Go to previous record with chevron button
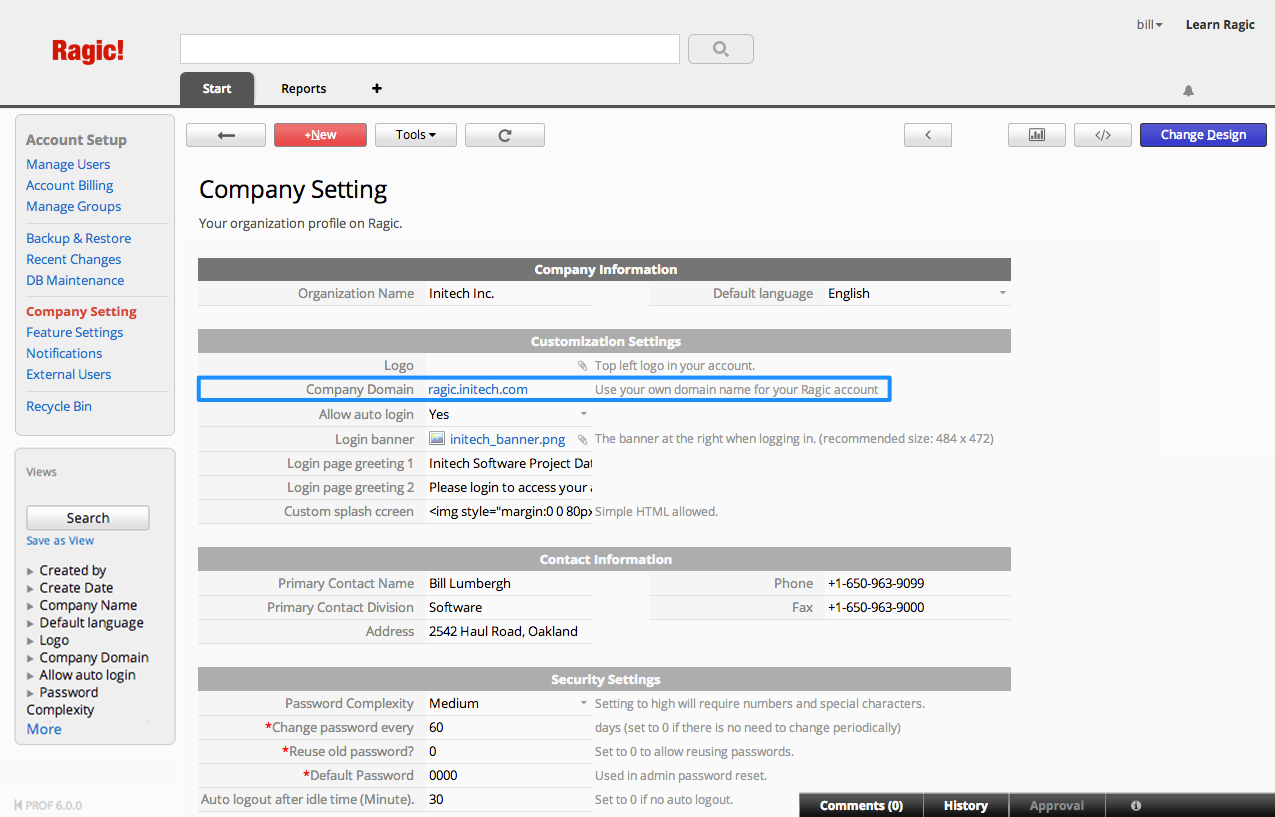 [x=928, y=135]
